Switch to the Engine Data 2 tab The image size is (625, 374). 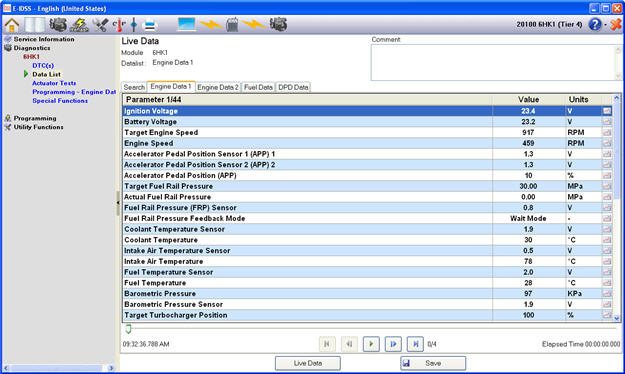pyautogui.click(x=218, y=87)
